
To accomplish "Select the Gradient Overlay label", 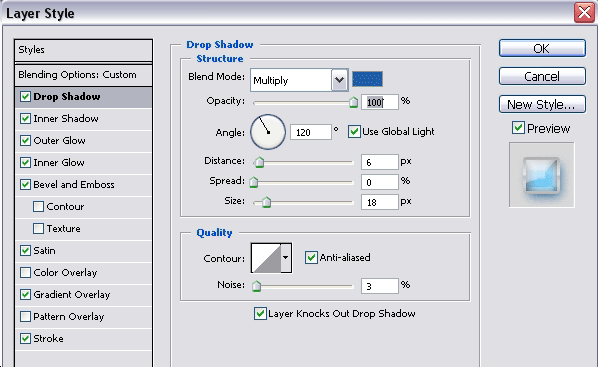I will point(71,295).
